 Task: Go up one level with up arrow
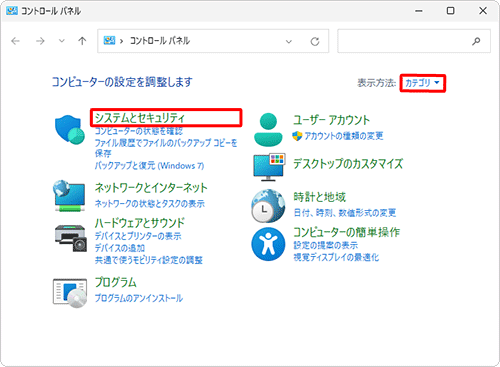click(82, 41)
